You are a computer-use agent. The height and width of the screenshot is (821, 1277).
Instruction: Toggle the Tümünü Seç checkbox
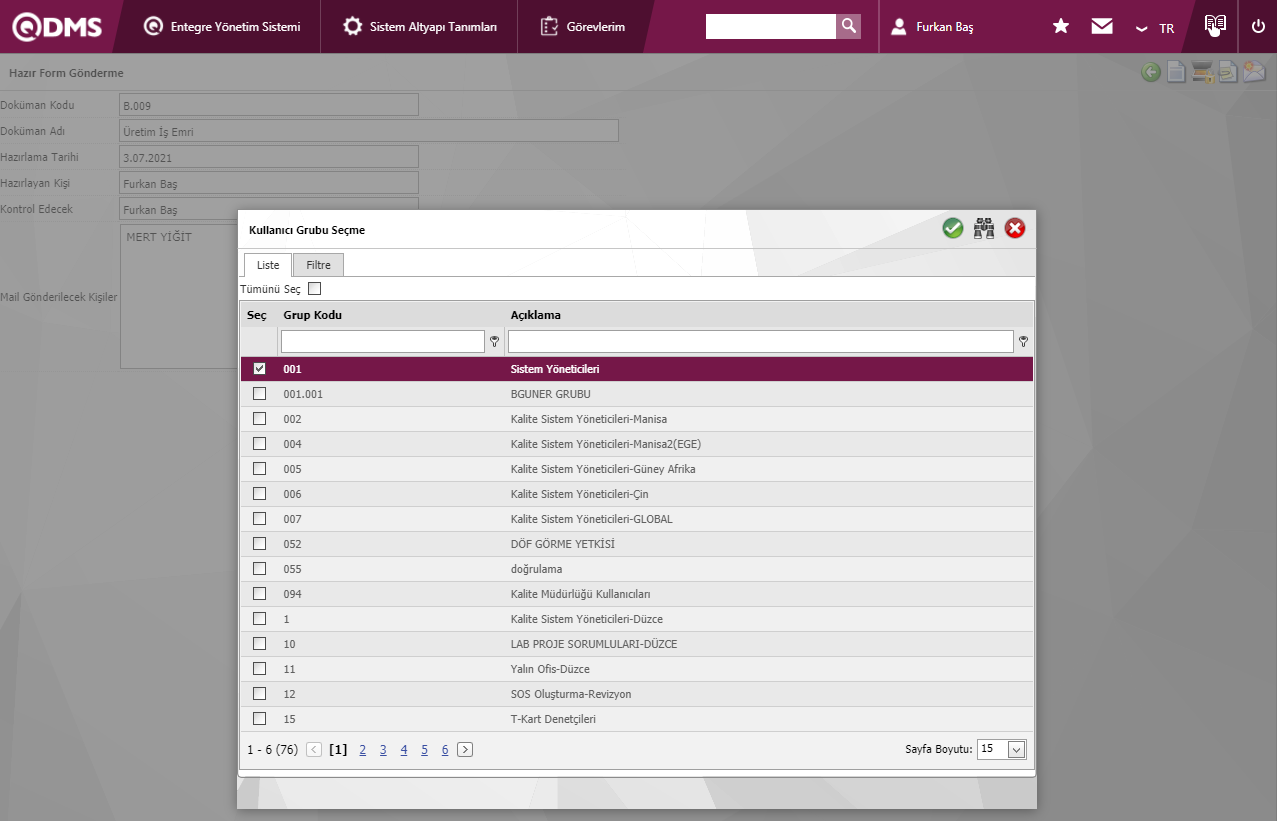(x=315, y=289)
